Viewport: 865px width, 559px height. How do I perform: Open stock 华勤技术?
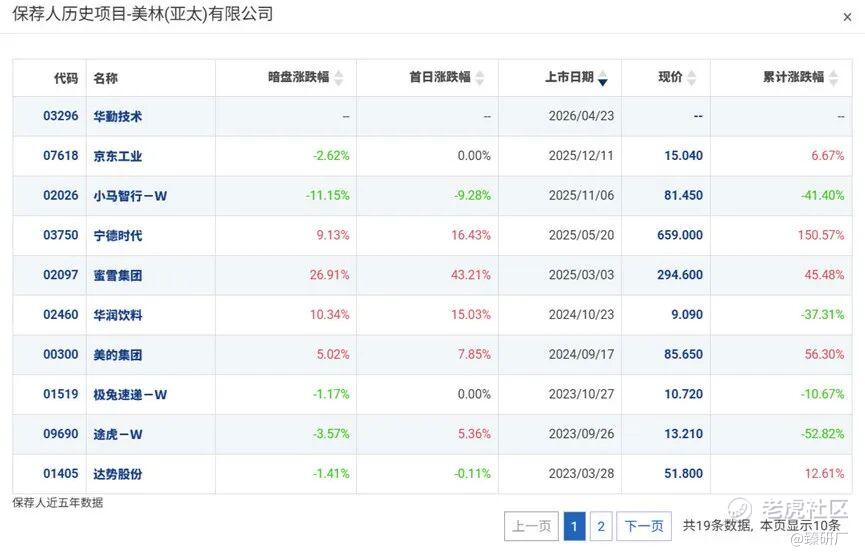click(118, 116)
